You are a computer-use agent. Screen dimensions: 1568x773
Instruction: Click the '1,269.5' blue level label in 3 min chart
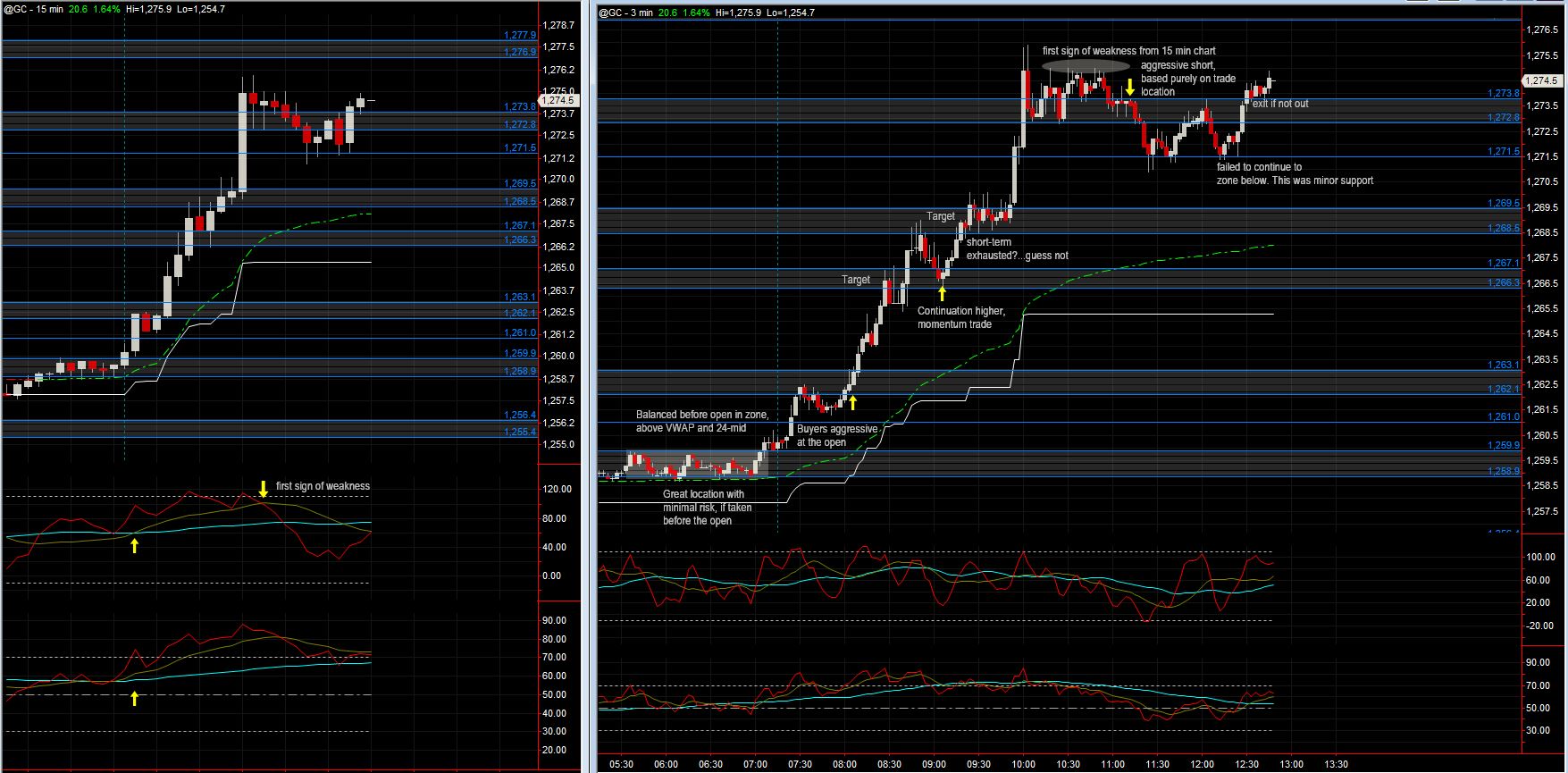1503,204
